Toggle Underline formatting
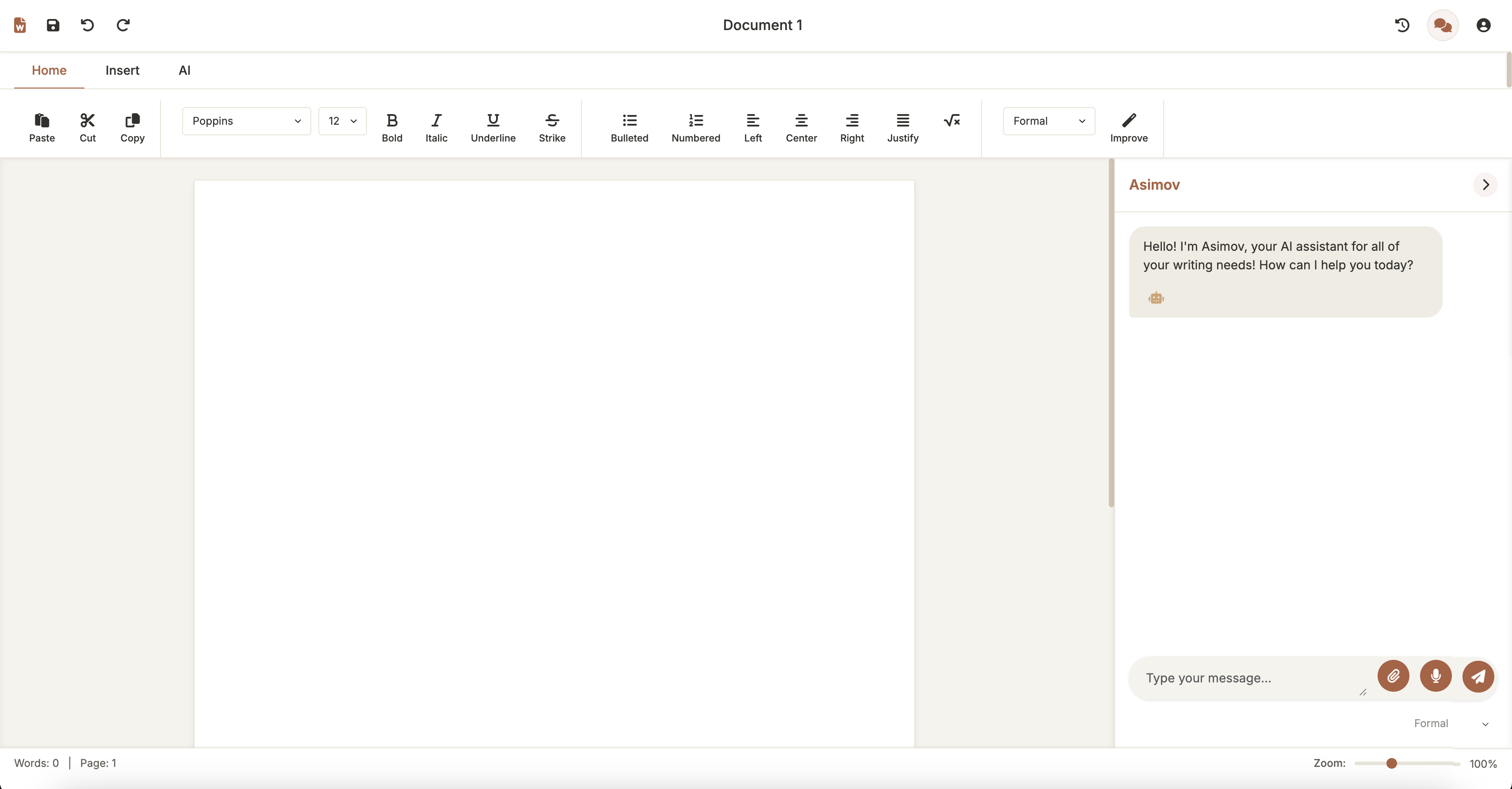1512x789 pixels. pyautogui.click(x=493, y=128)
